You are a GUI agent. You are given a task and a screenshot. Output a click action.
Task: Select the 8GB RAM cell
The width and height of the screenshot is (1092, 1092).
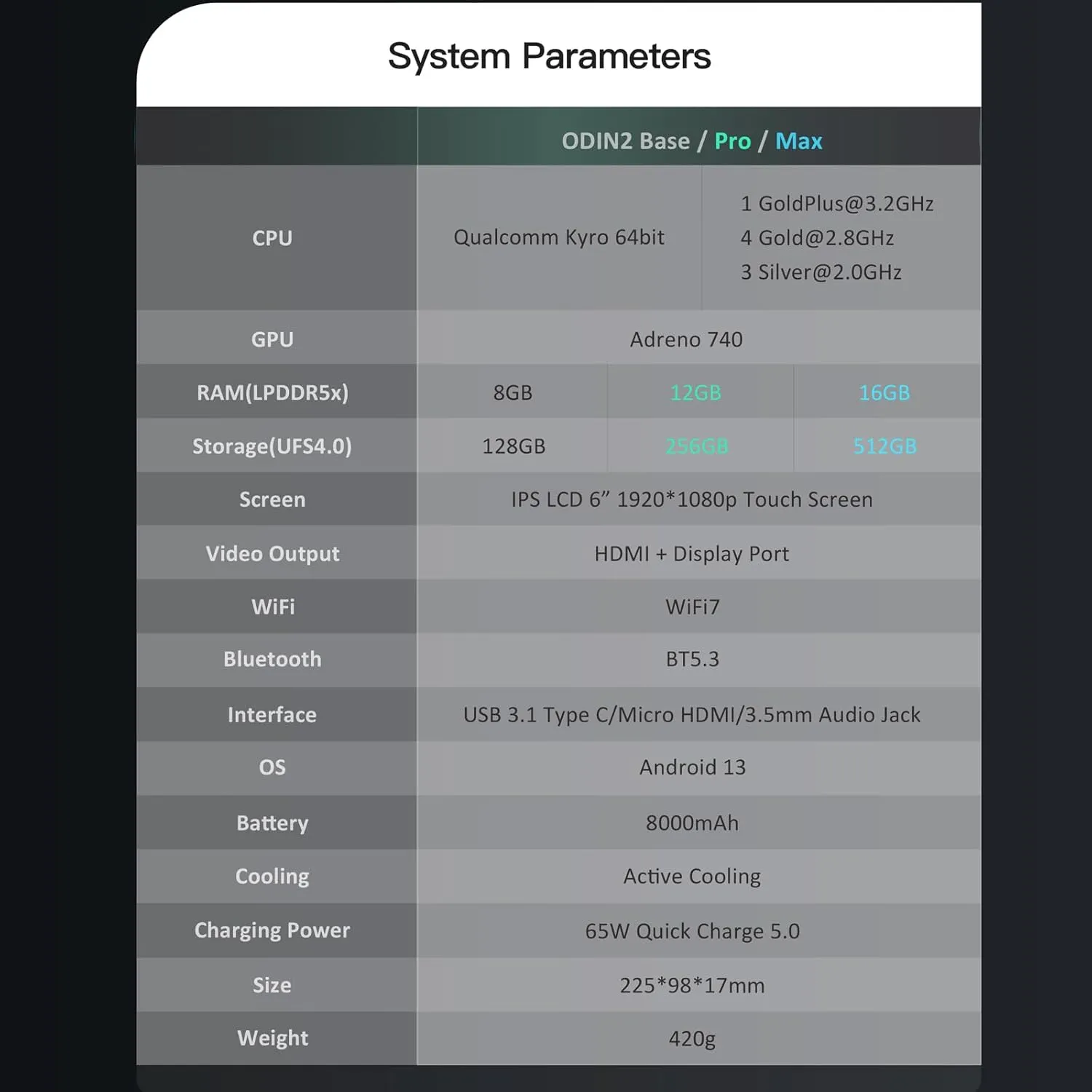pos(513,392)
